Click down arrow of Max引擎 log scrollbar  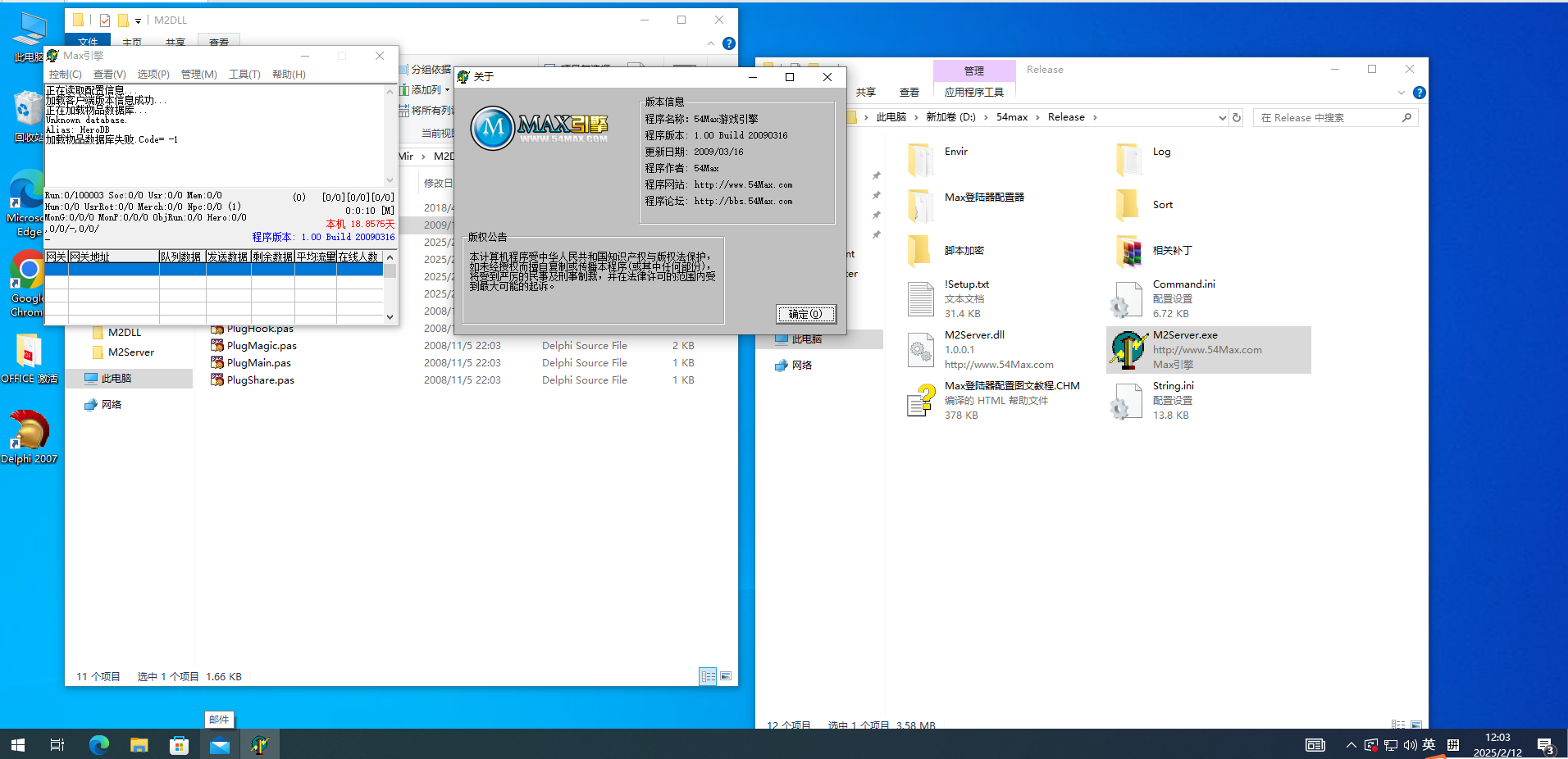click(390, 180)
